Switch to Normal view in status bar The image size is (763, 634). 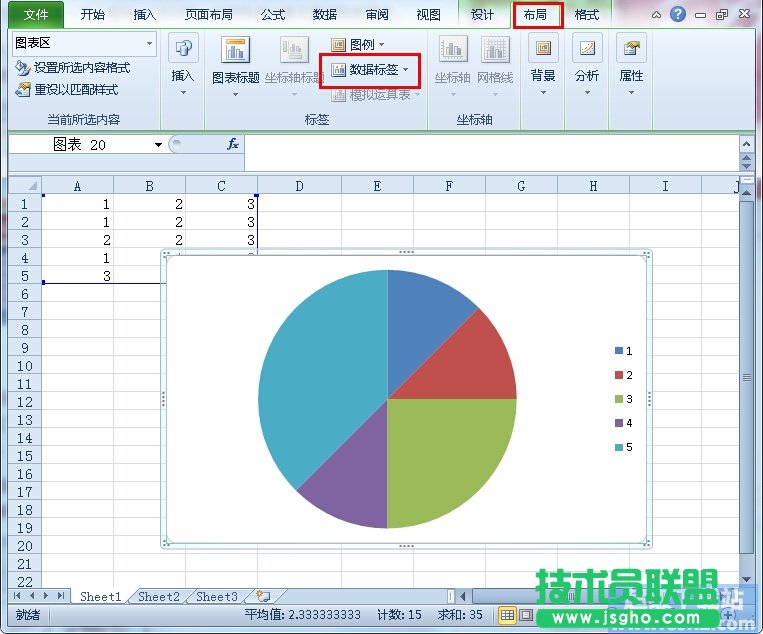508,615
